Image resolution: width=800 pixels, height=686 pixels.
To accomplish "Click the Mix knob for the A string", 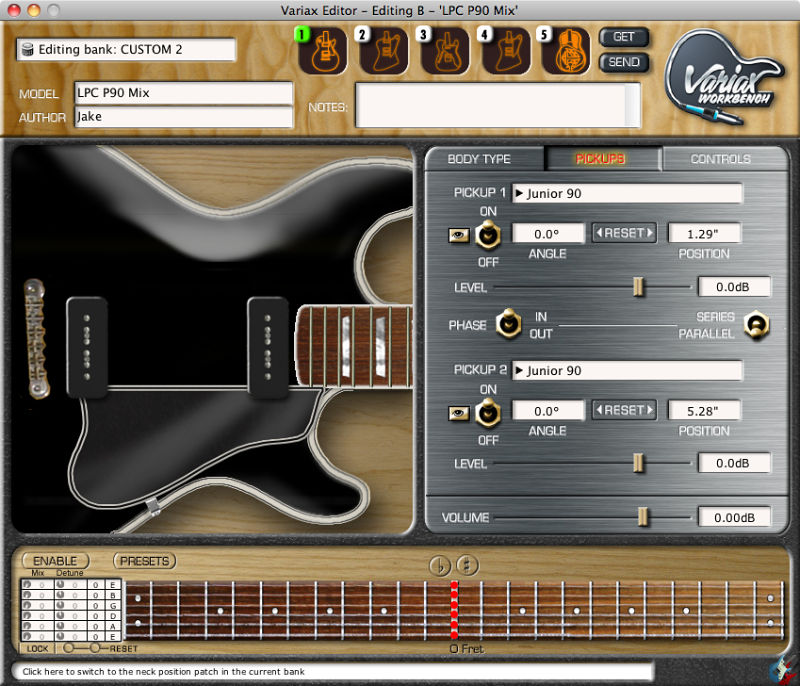I will (27, 625).
